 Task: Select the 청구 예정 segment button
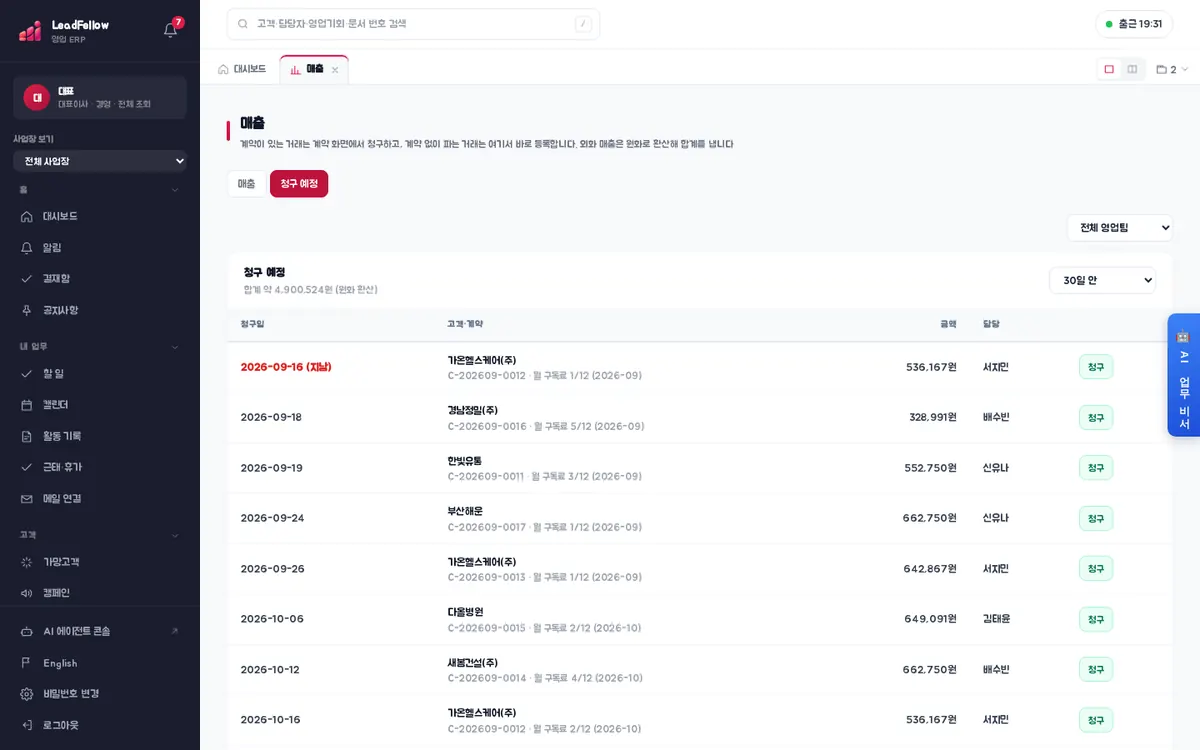299,184
